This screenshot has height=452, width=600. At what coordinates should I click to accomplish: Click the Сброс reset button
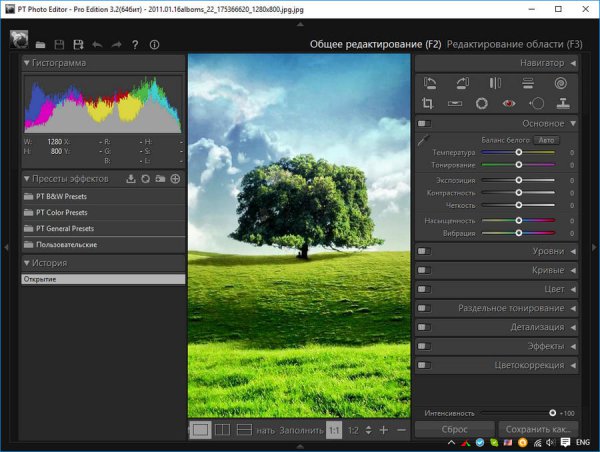pyautogui.click(x=455, y=429)
